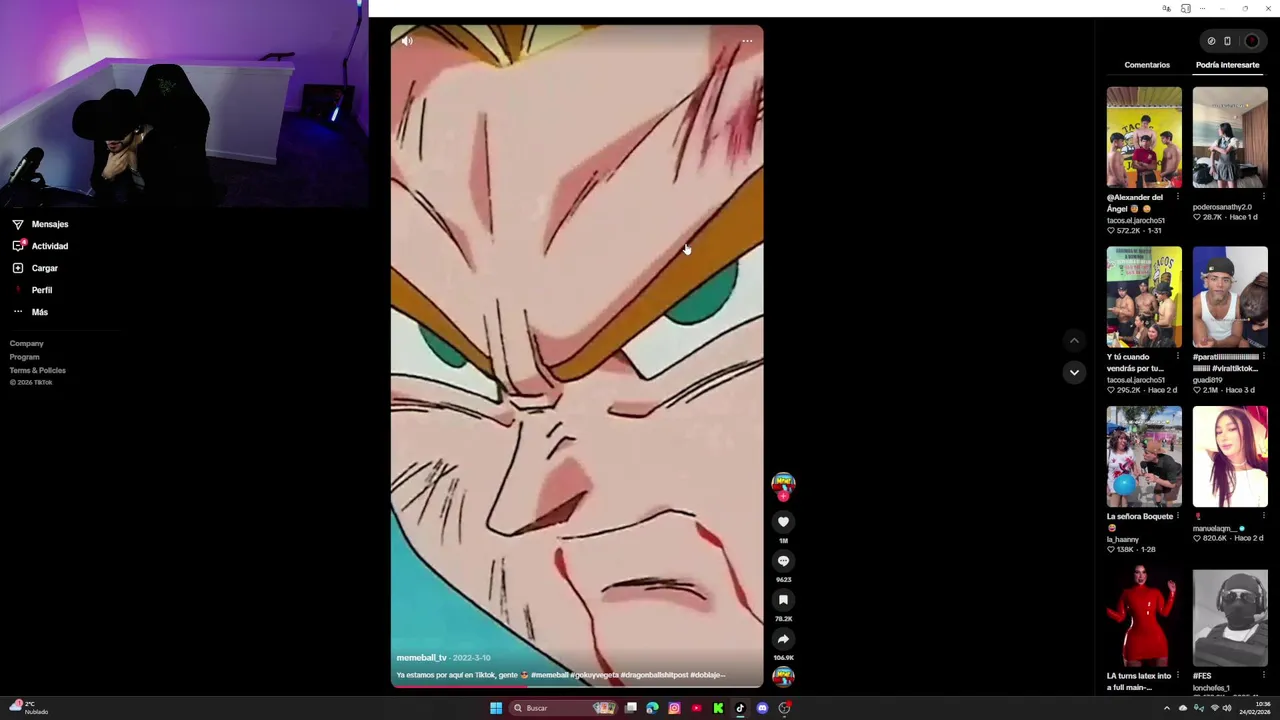Click the phone icon in top pill
The height and width of the screenshot is (720, 1280).
pyautogui.click(x=1227, y=41)
